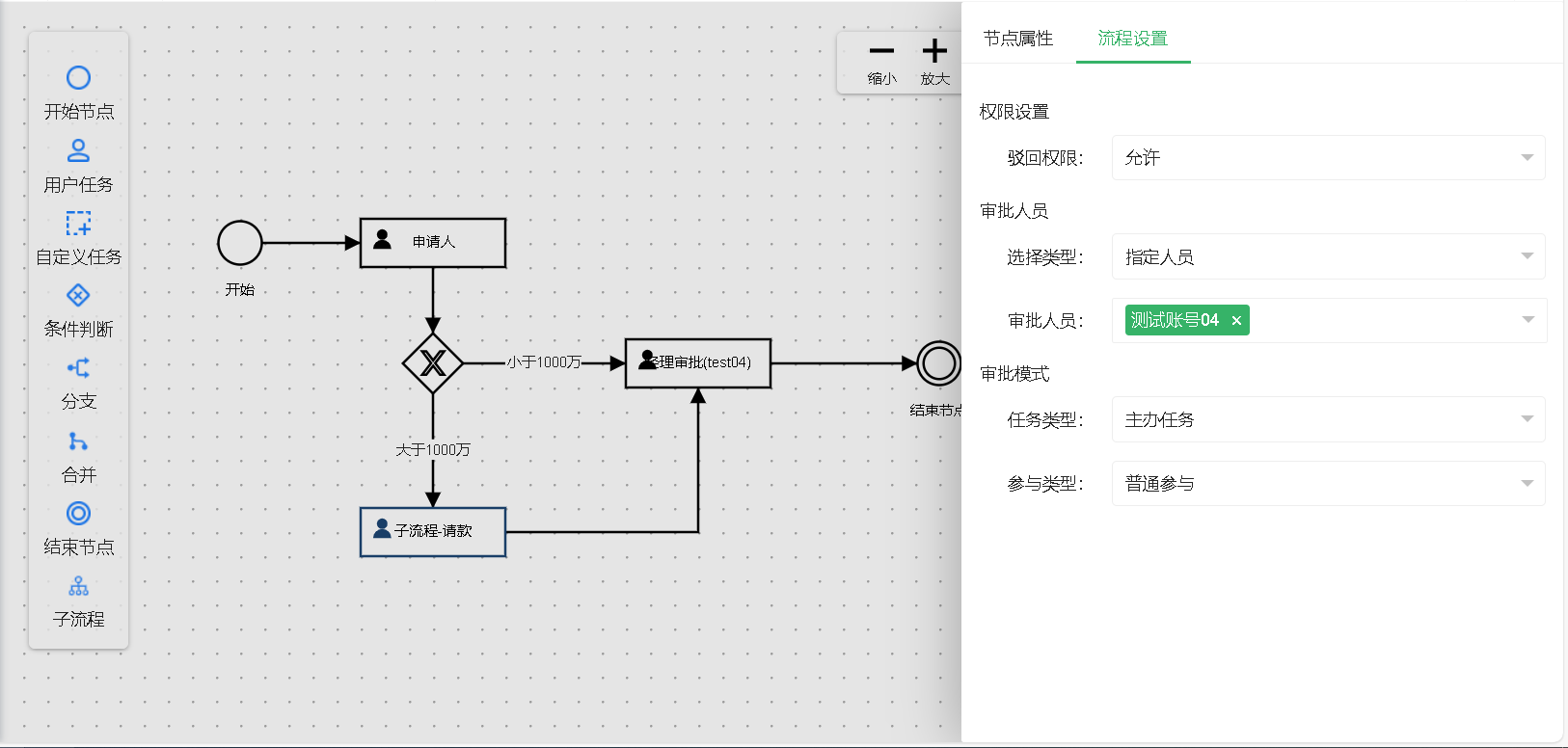This screenshot has width=1568, height=748.
Task: Click the 小于1000万 edge label
Action: click(544, 362)
